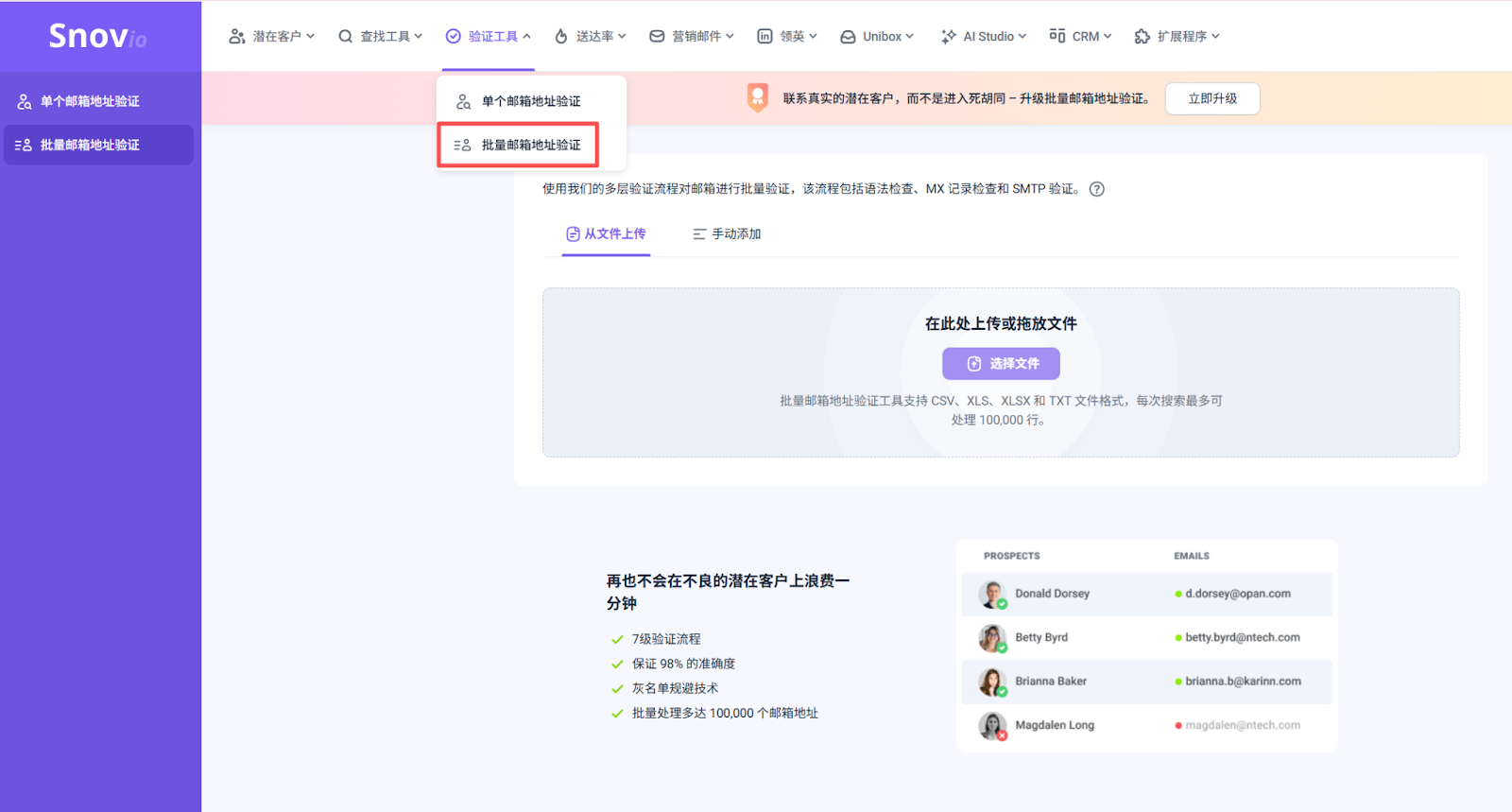The height and width of the screenshot is (812, 1512).
Task: Click Magdalen Long's avatar
Action: 992,726
